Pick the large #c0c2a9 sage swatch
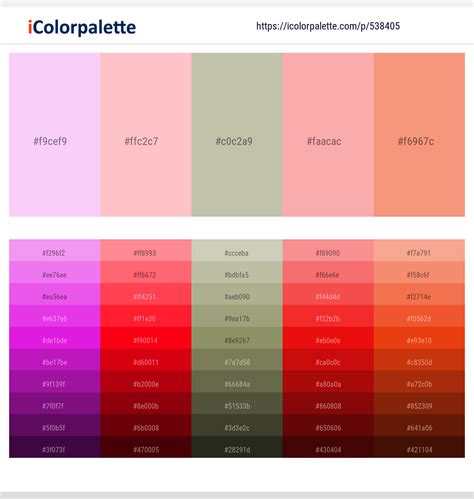This screenshot has height=499, width=474. point(237,135)
